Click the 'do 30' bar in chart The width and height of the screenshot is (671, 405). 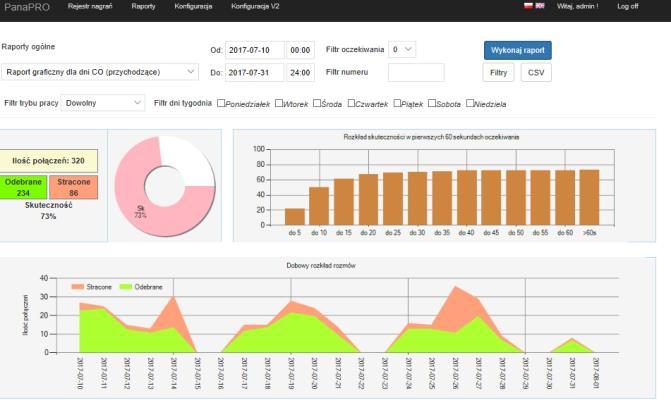[x=418, y=199]
